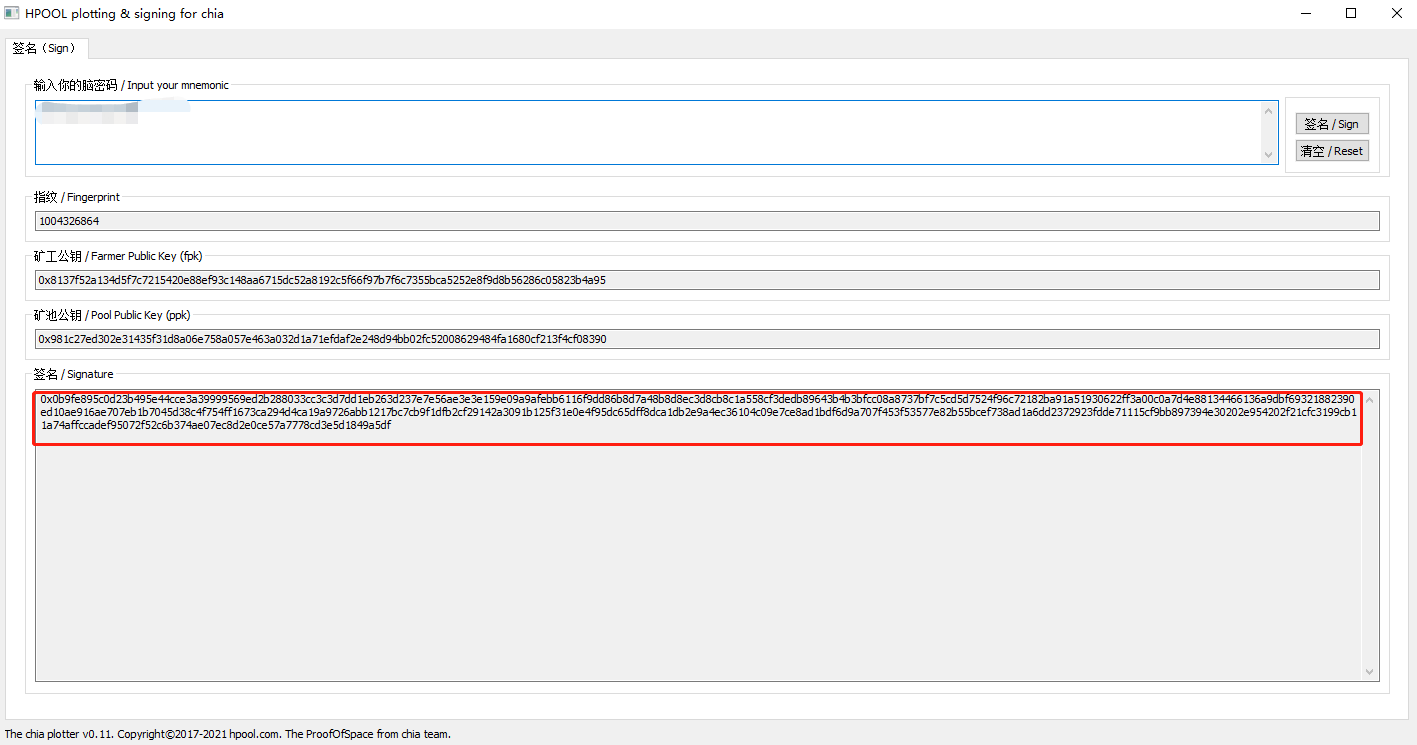Screen dimensions: 1417x745
Task: Click the mnemonic box scroll down arrow
Action: pos(1269,155)
